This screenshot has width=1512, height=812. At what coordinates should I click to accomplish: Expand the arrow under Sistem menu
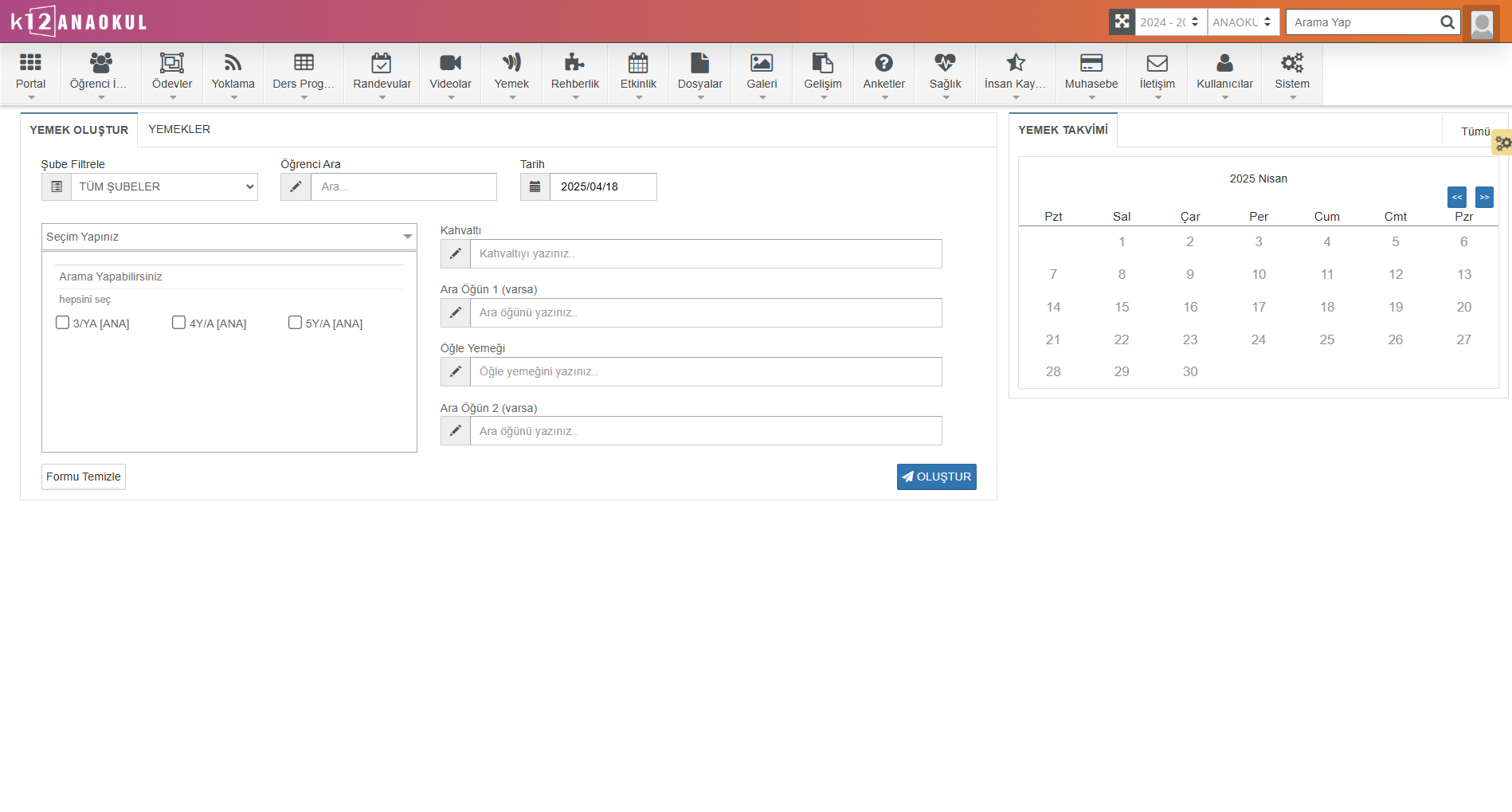[1292, 97]
